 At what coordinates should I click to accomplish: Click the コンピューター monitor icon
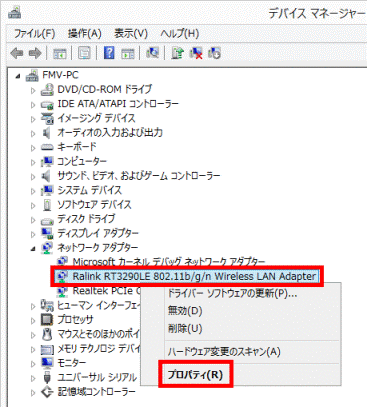pos(47,162)
